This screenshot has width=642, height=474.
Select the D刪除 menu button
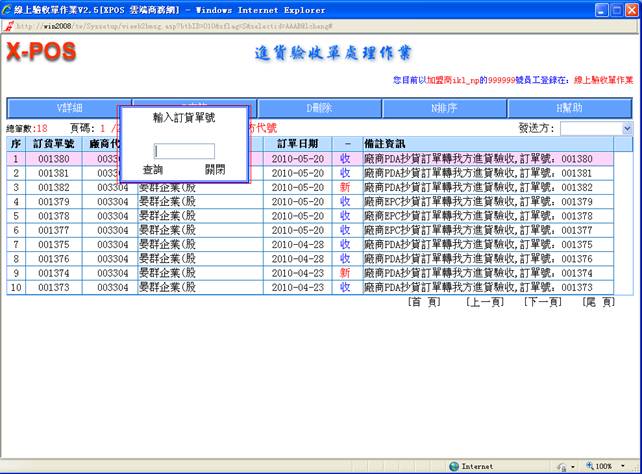[x=318, y=108]
